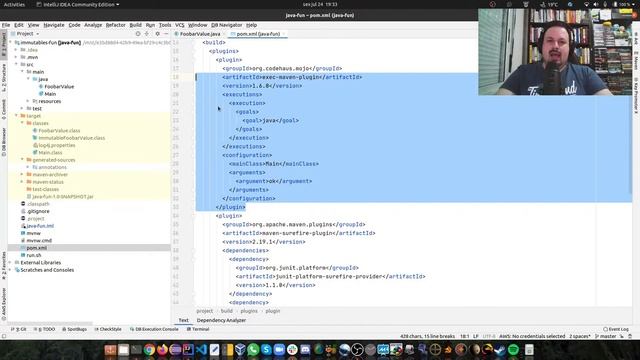Viewport: 640px width, 360px height.
Task: Expand the .idea folder
Action: tap(16, 49)
